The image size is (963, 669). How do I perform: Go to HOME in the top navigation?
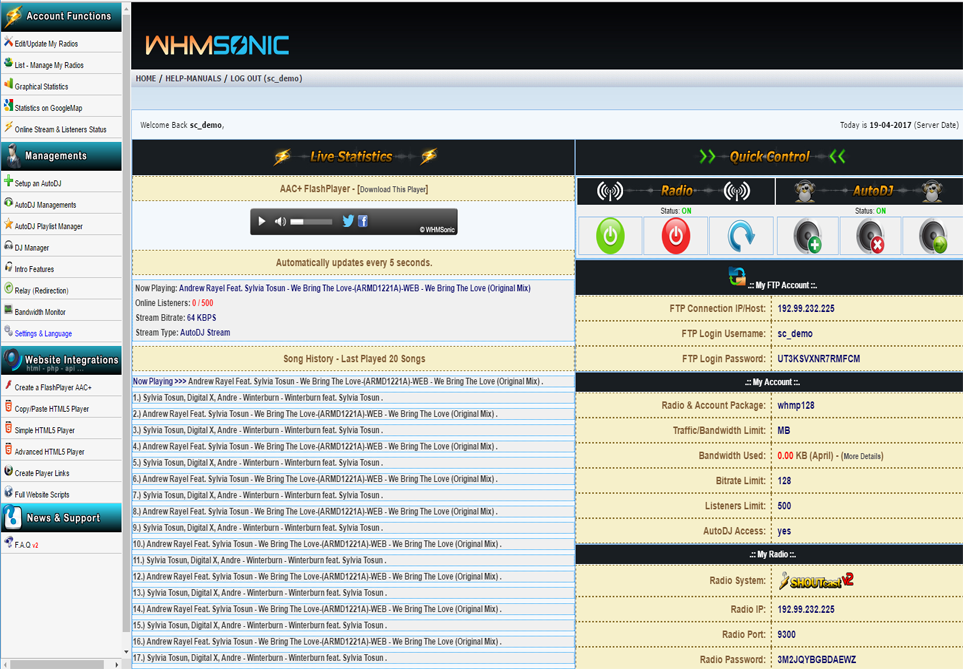[x=146, y=79]
